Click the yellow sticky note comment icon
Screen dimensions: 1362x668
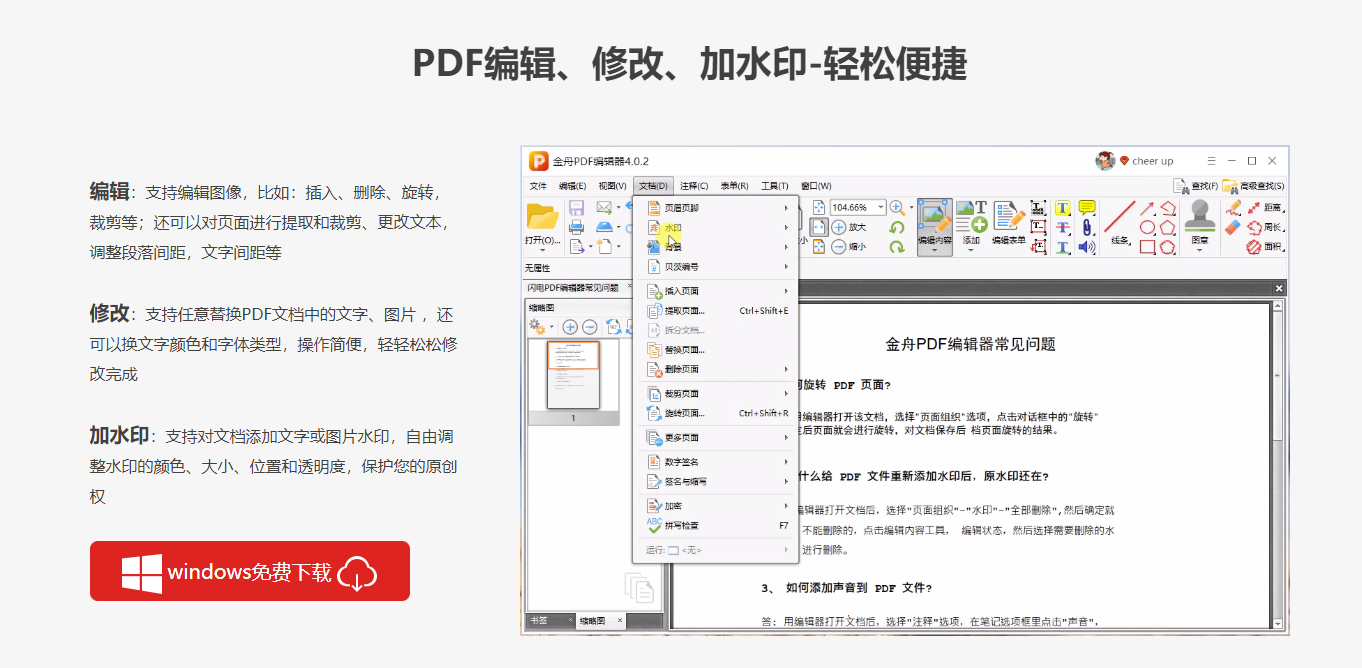(x=1087, y=208)
